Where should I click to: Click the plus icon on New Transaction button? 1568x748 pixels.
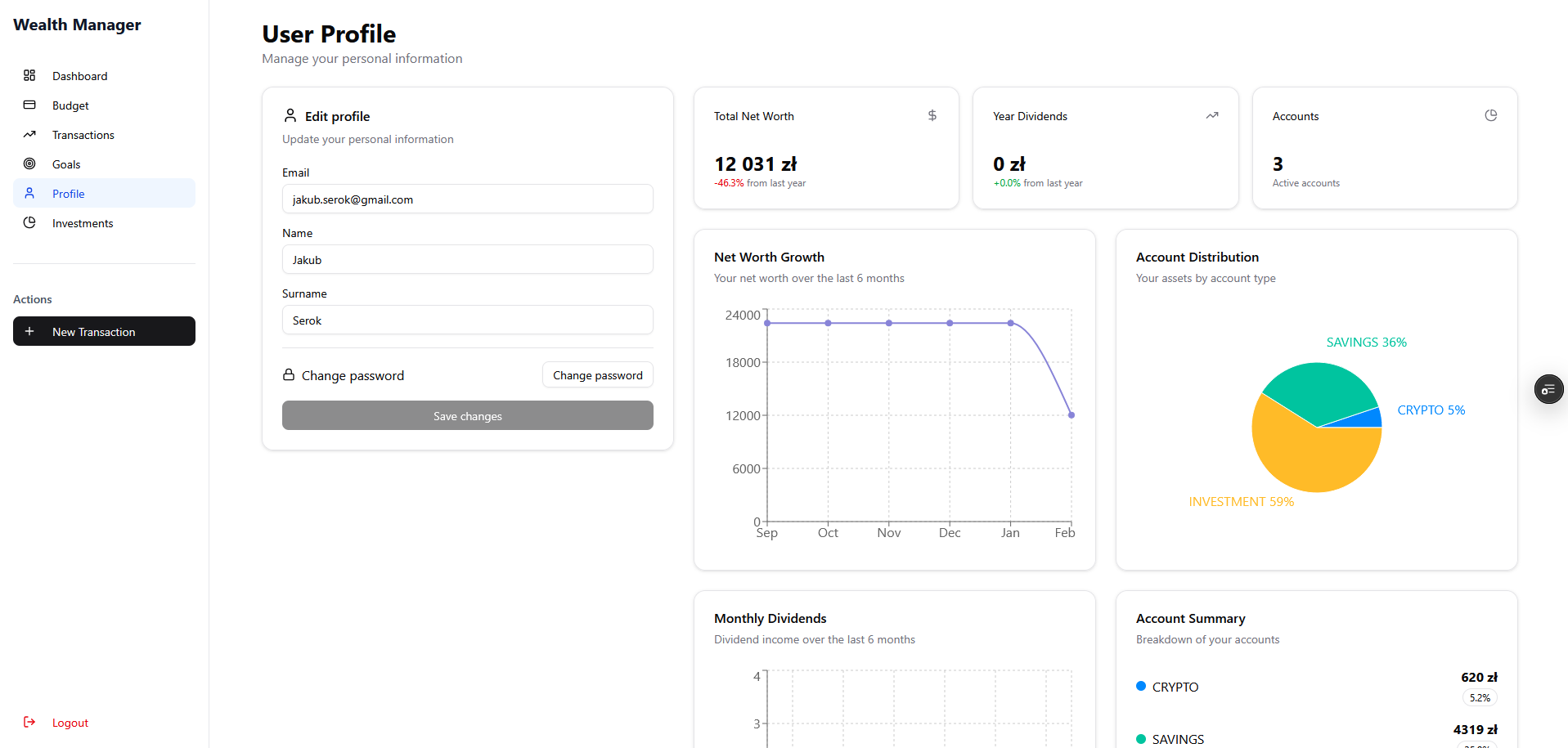coord(31,331)
